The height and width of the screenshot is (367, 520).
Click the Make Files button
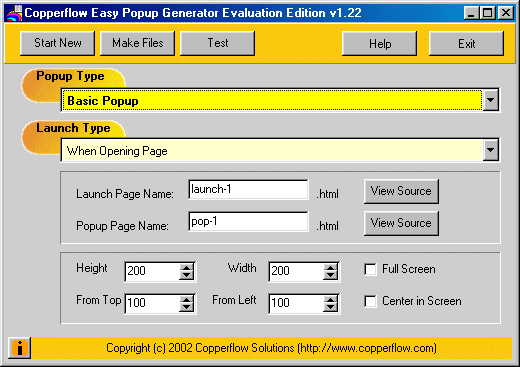(x=137, y=43)
